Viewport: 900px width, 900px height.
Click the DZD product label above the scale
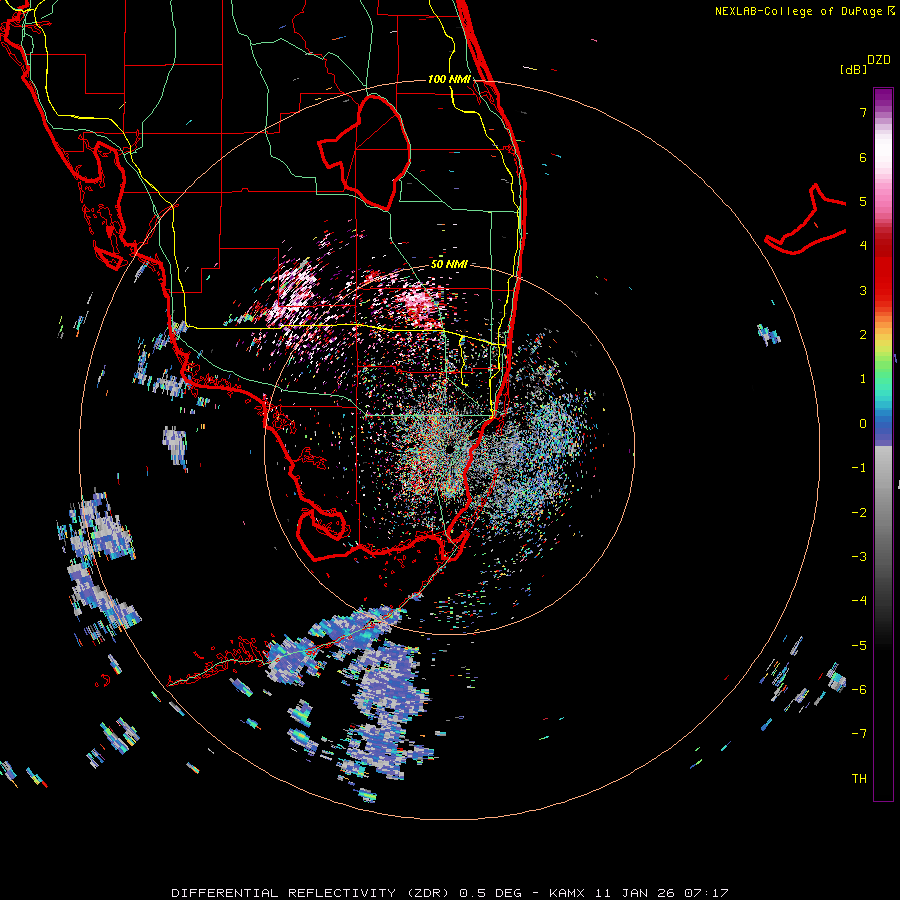pyautogui.click(x=878, y=60)
